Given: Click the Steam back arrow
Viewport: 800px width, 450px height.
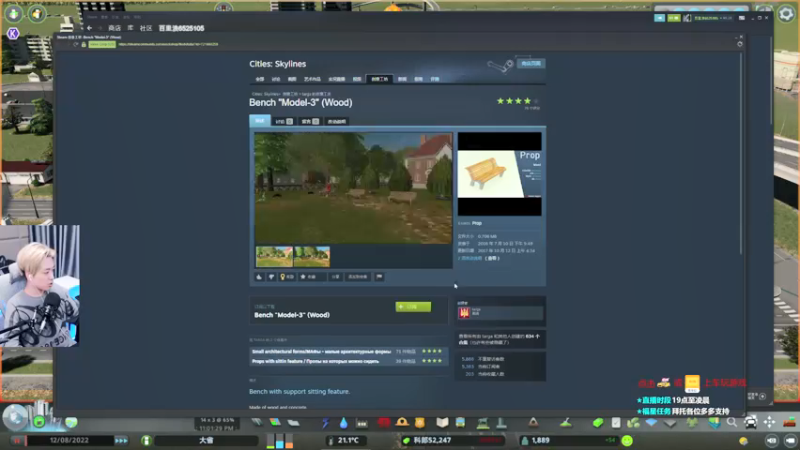Looking at the screenshot, I should coord(89,28).
